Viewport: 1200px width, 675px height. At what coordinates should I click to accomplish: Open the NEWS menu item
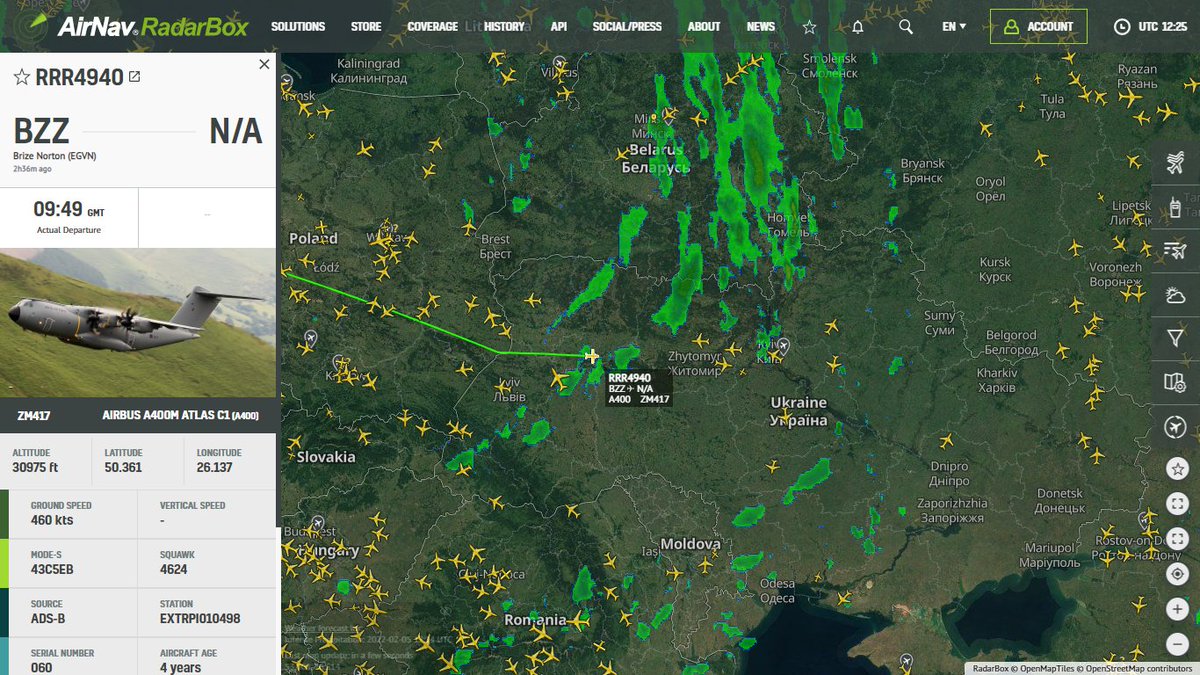click(x=761, y=27)
